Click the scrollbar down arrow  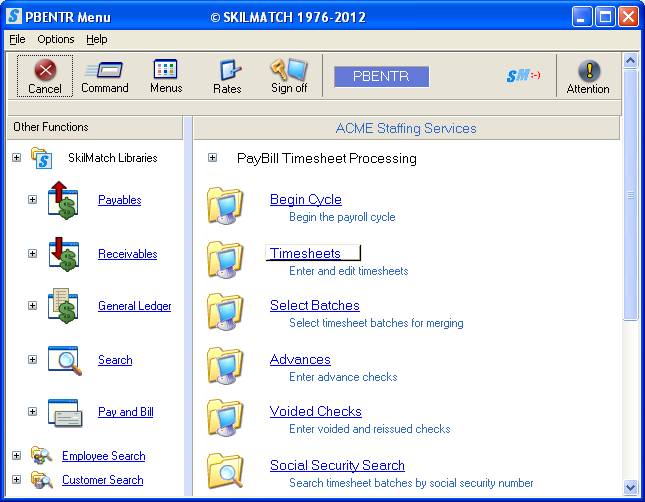(630, 487)
